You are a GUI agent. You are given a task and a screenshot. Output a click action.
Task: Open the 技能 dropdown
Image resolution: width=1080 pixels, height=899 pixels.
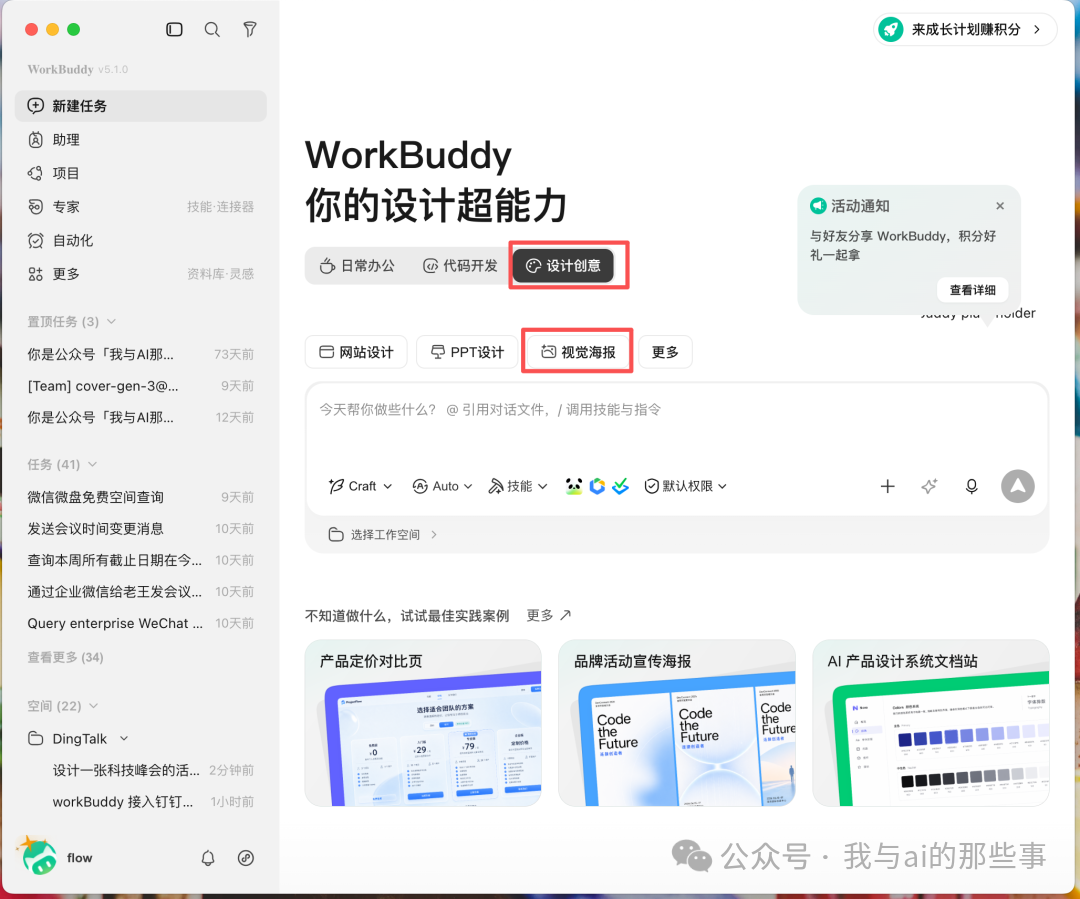point(518,486)
